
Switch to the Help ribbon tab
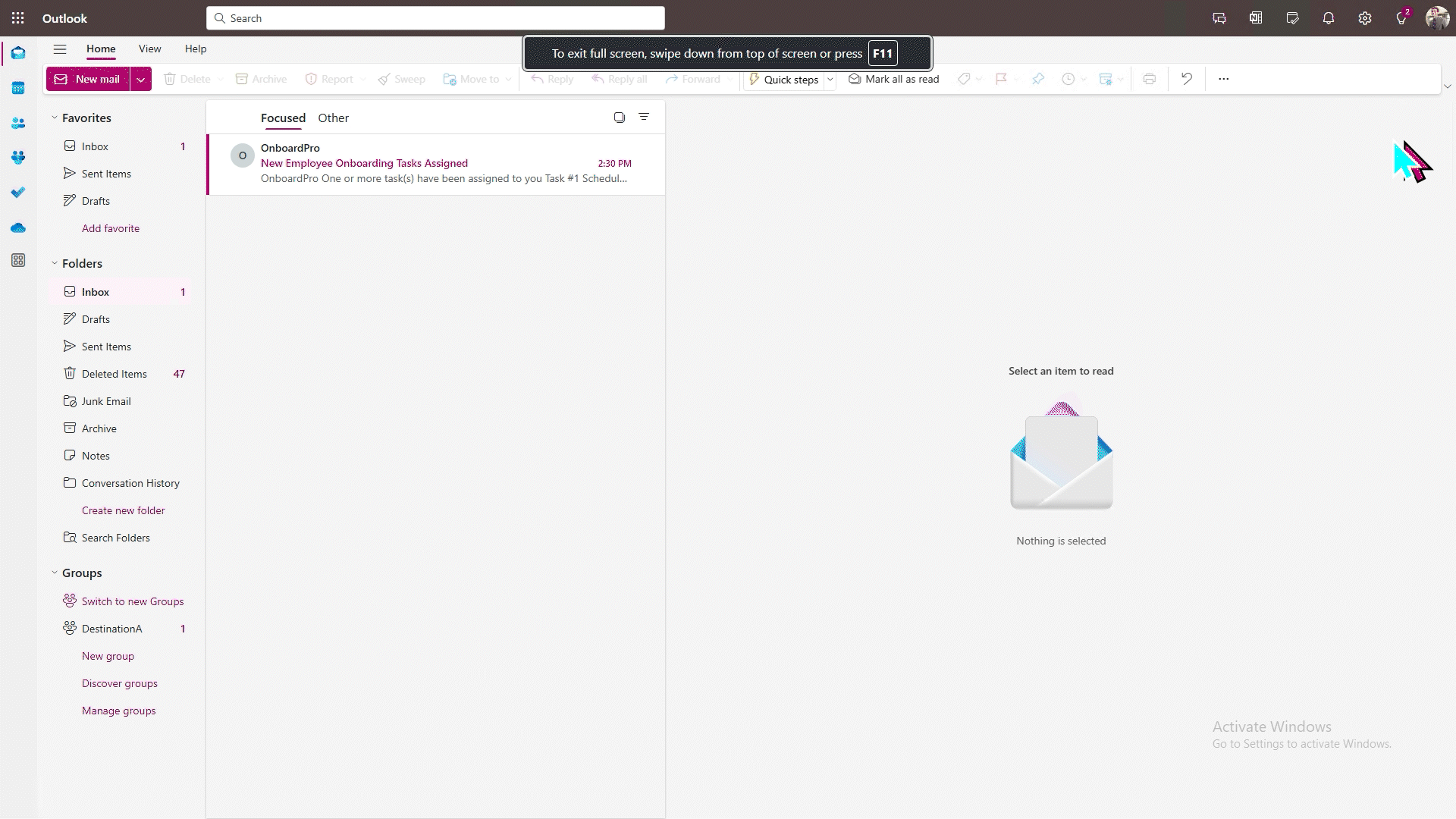196,49
